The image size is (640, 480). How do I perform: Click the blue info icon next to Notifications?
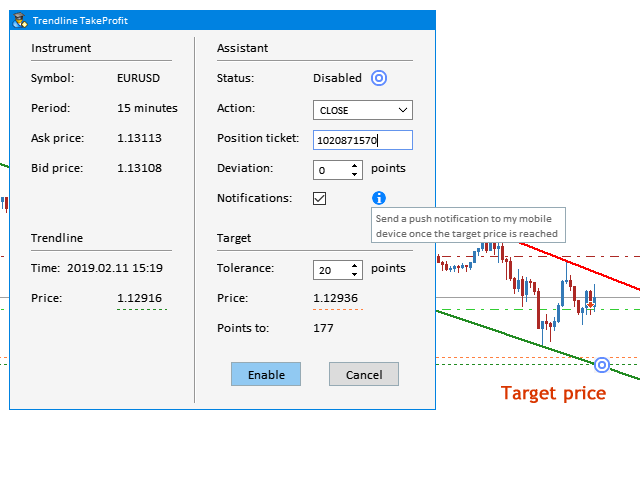click(x=379, y=198)
